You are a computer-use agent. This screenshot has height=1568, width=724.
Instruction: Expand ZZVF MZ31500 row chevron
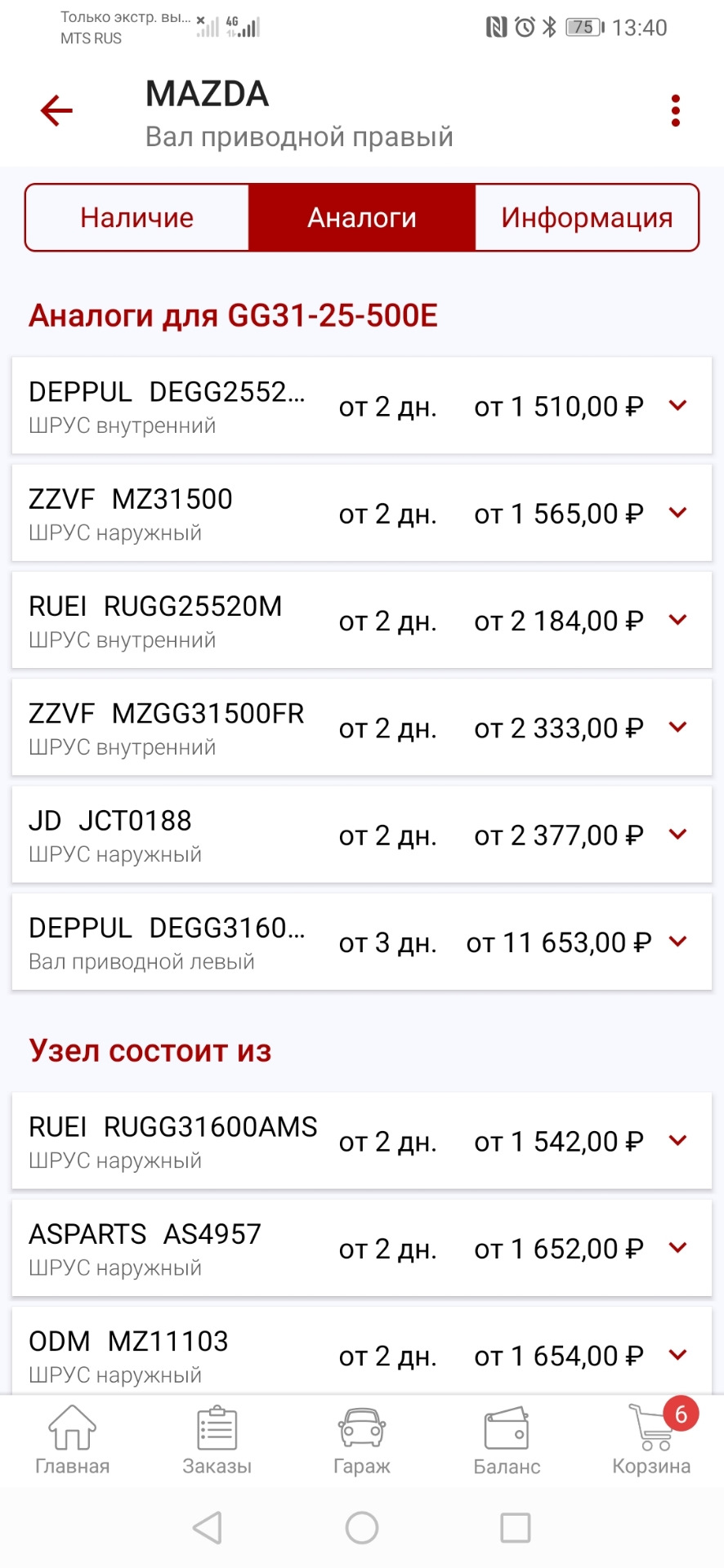pyautogui.click(x=677, y=512)
